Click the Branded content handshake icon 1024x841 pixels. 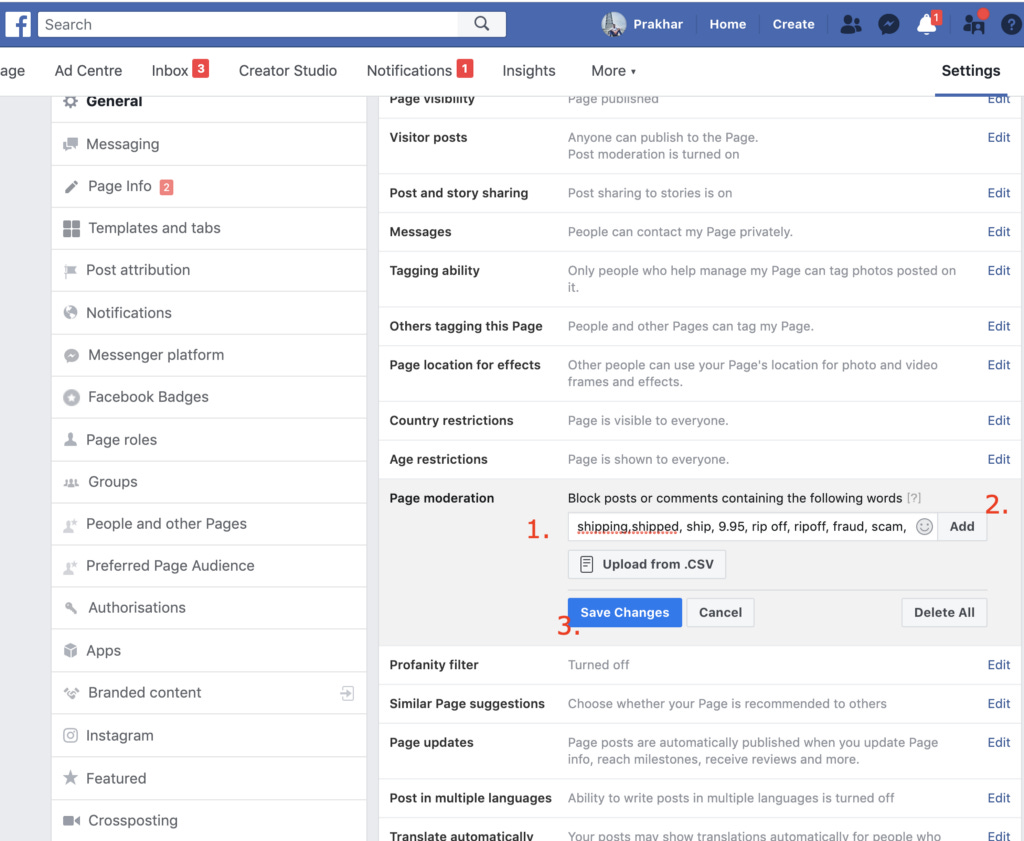pyautogui.click(x=71, y=693)
